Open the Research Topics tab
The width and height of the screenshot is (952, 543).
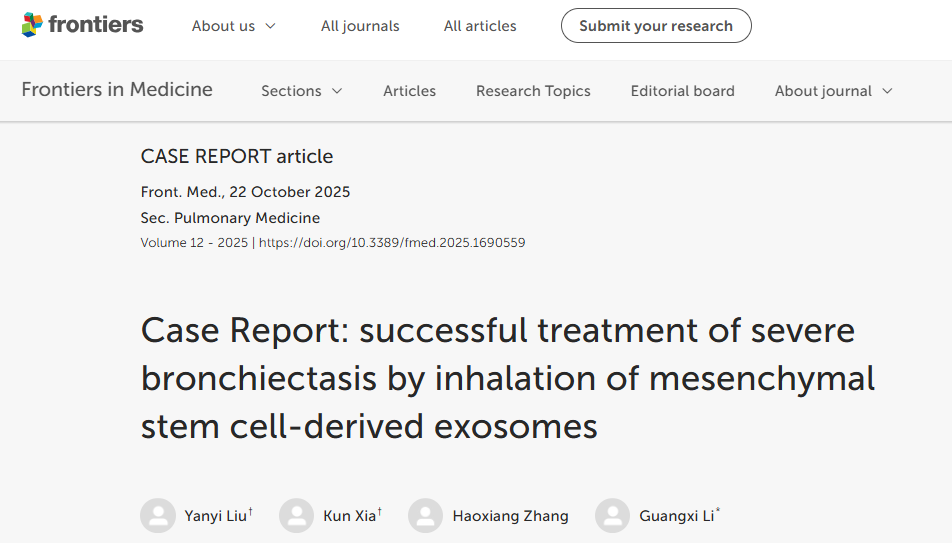click(533, 91)
